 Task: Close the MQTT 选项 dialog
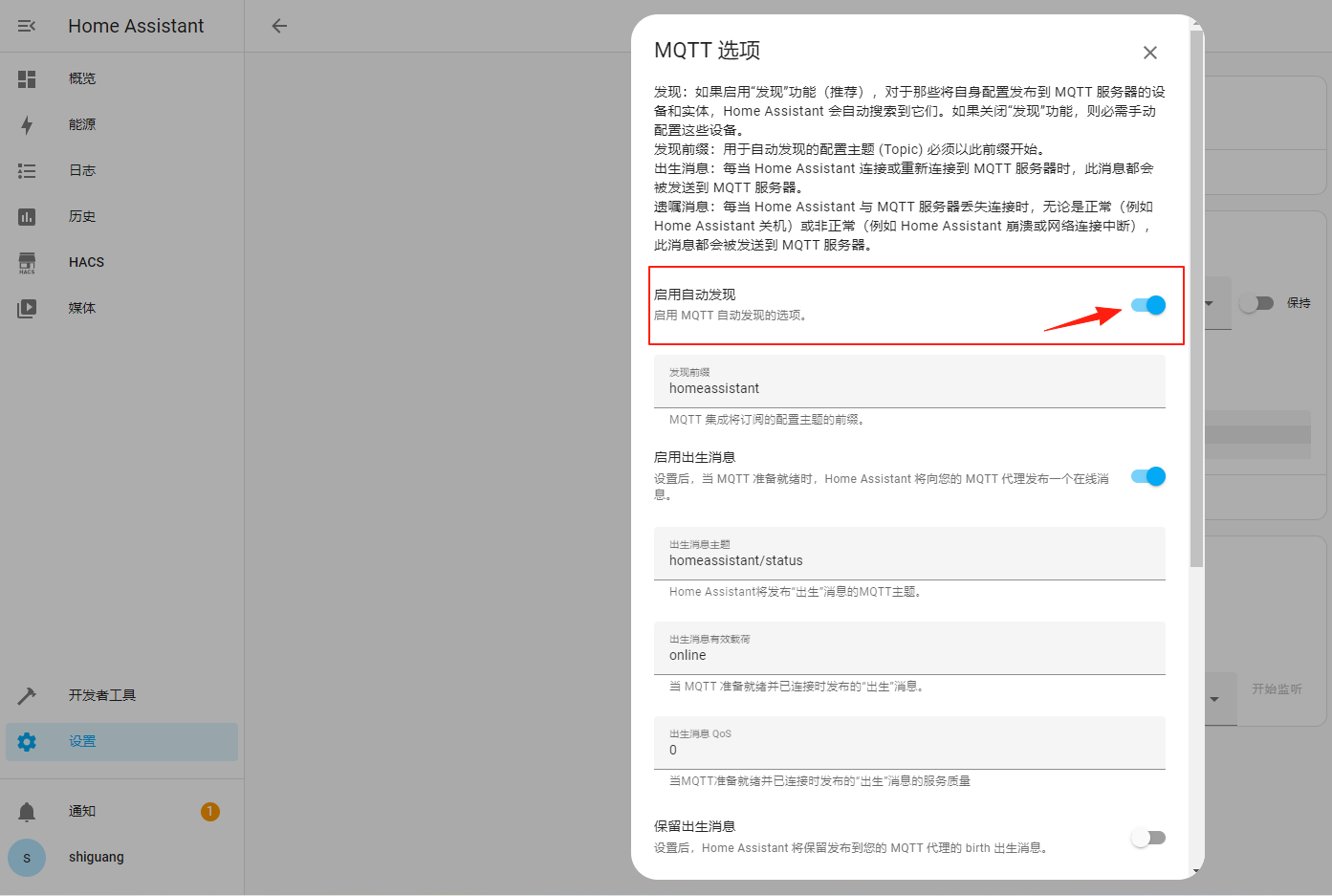[1150, 53]
